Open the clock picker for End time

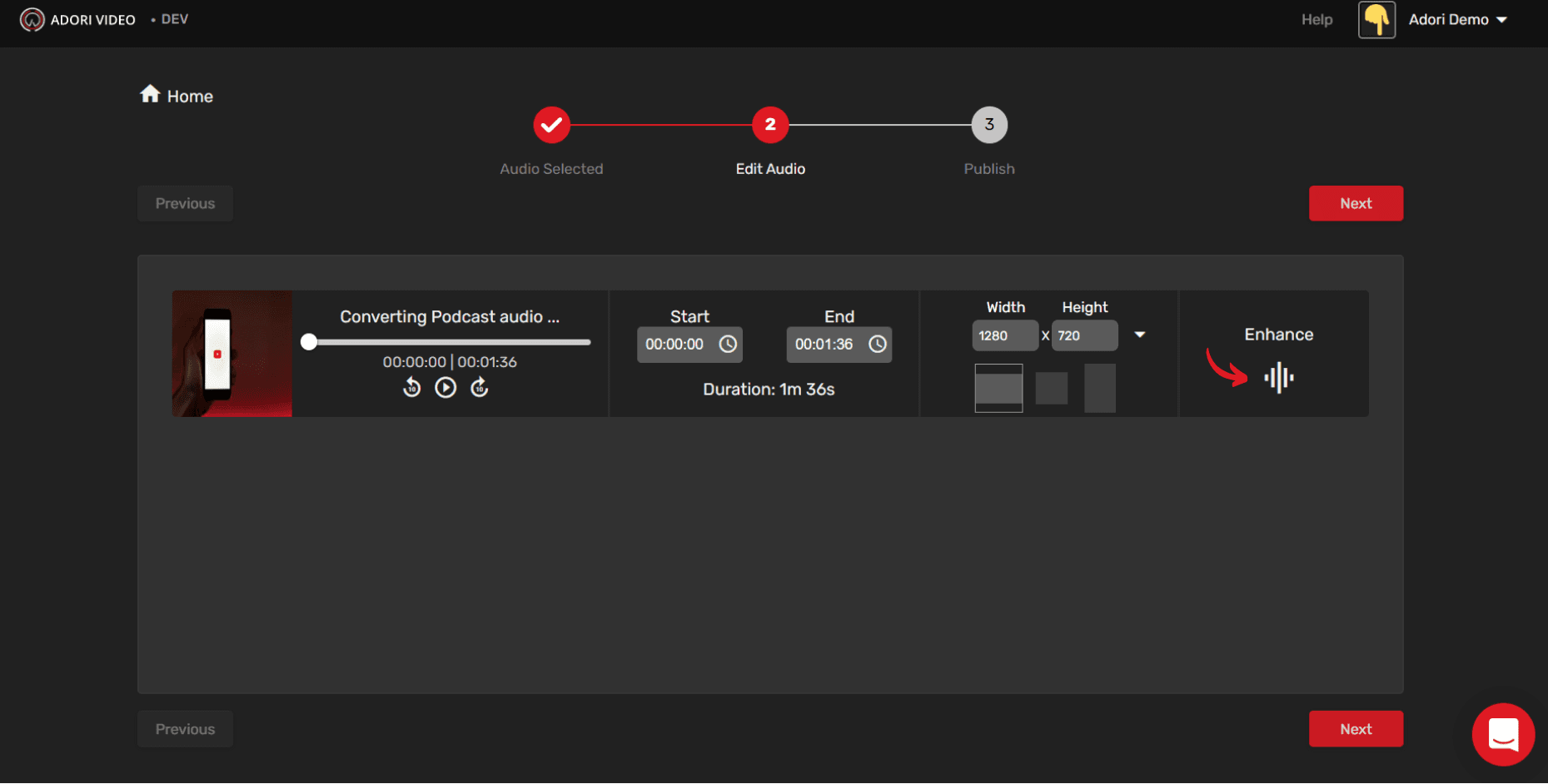coord(878,343)
